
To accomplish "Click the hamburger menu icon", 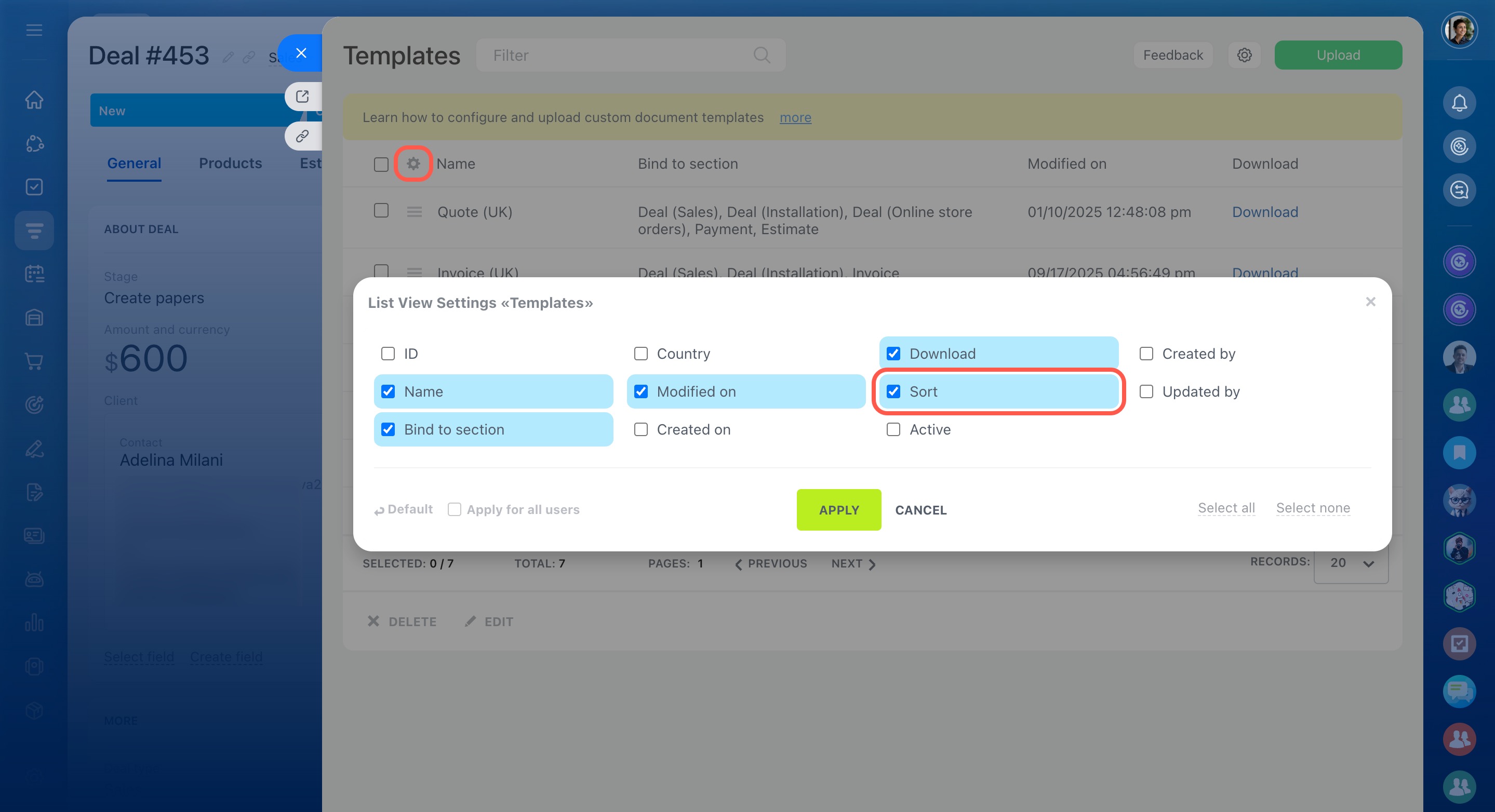I will point(34,30).
